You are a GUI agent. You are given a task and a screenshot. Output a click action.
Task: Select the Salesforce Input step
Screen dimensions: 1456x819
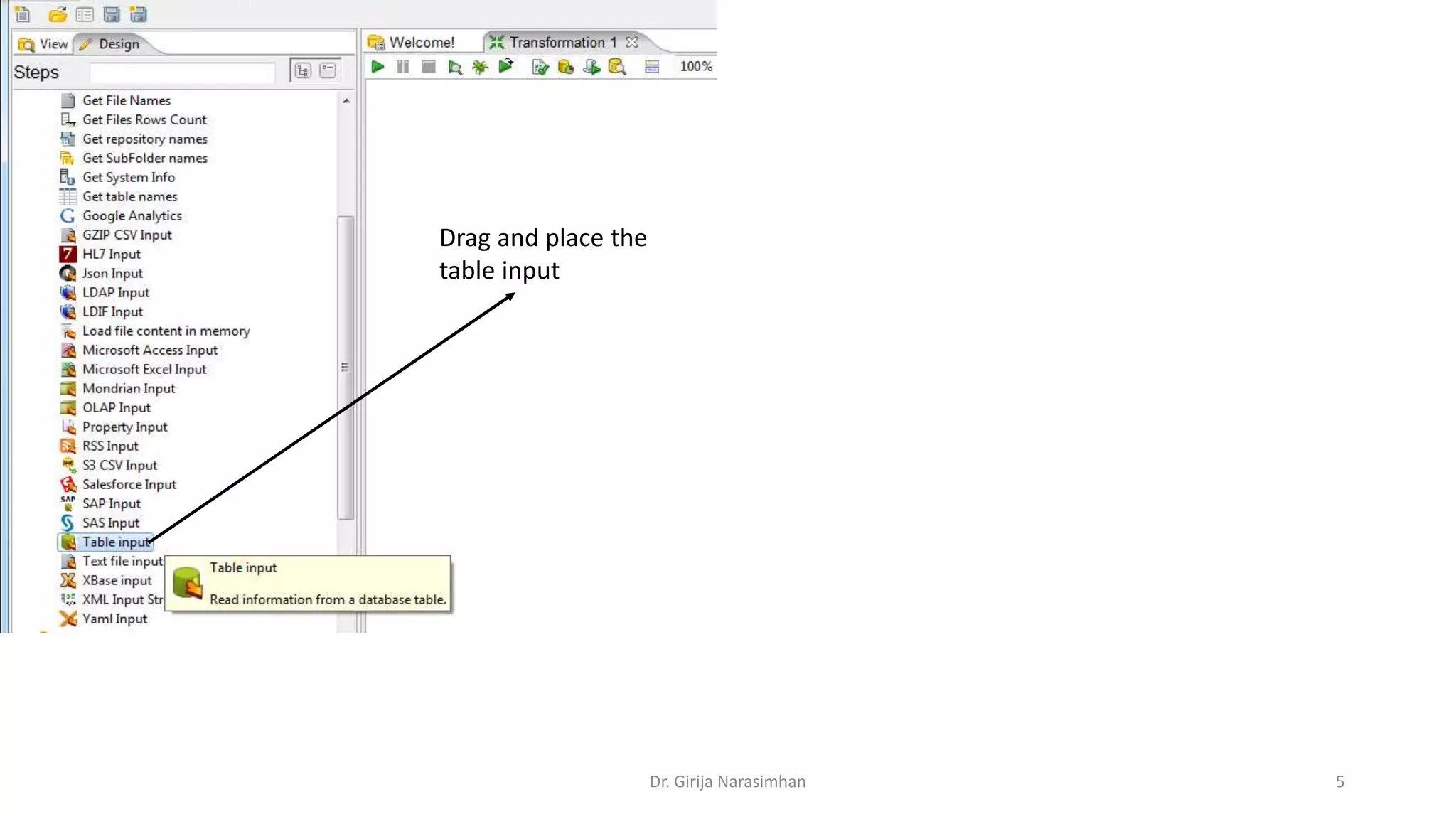[129, 484]
